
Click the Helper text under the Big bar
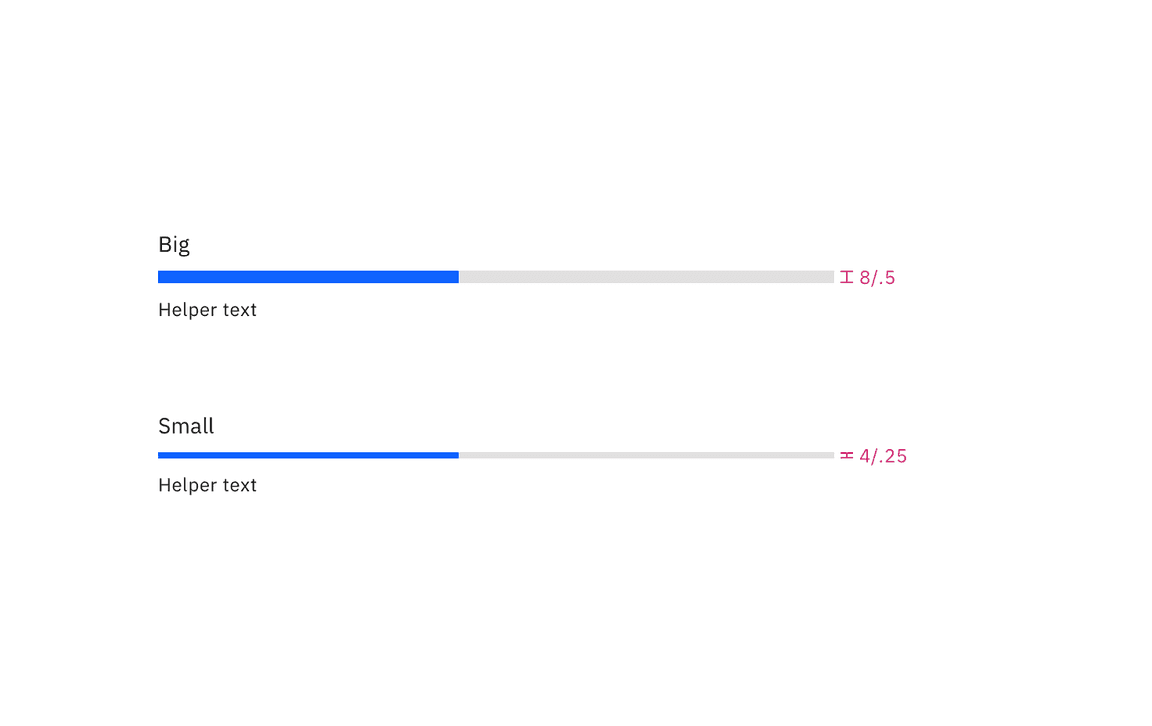207,310
